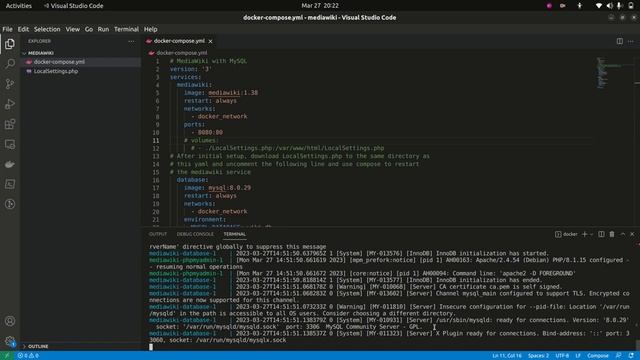Open editor more actions ellipsis
640x360 pixels.
pyautogui.click(x=631, y=41)
